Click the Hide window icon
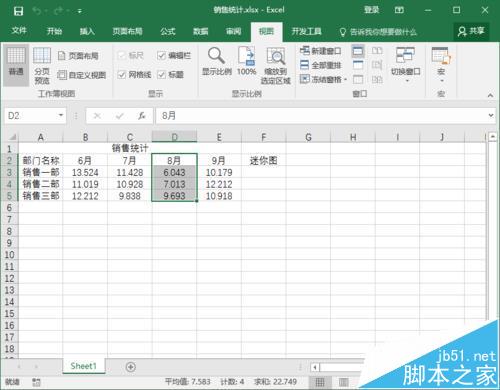The width and height of the screenshot is (500, 390). point(358,65)
